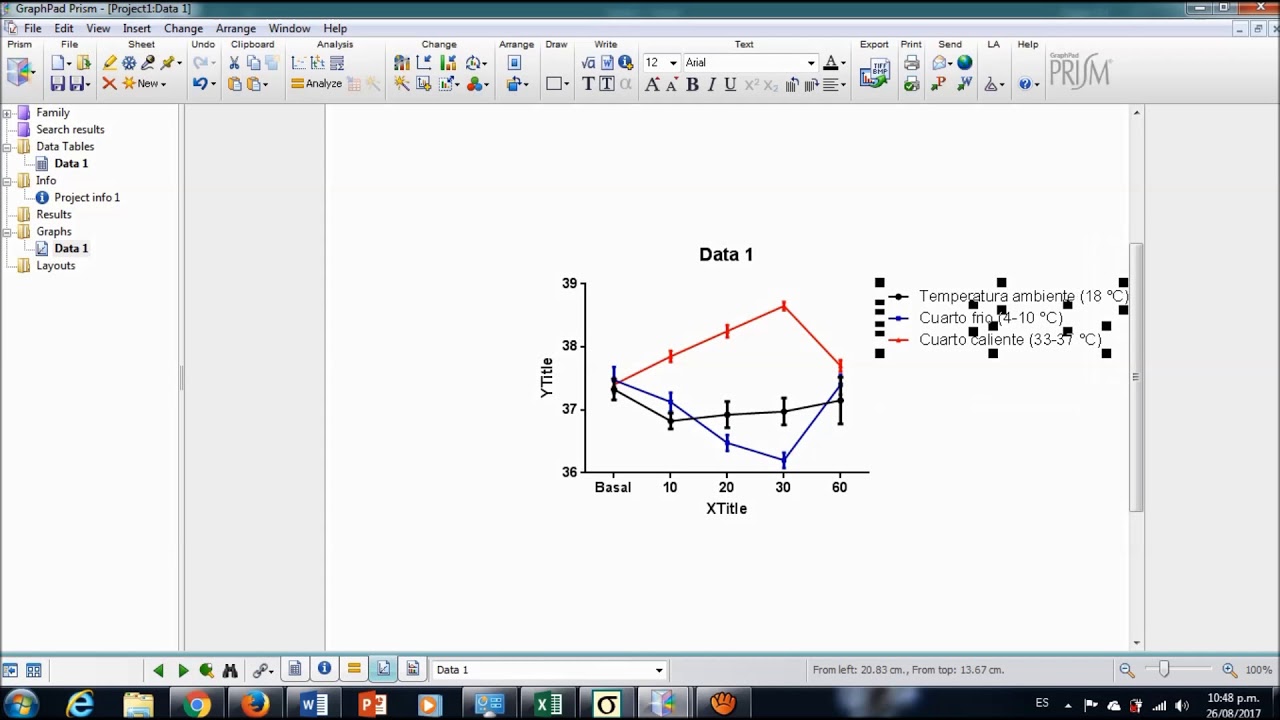Viewport: 1280px width, 720px height.
Task: Toggle Bold text formatting
Action: pyautogui.click(x=692, y=85)
